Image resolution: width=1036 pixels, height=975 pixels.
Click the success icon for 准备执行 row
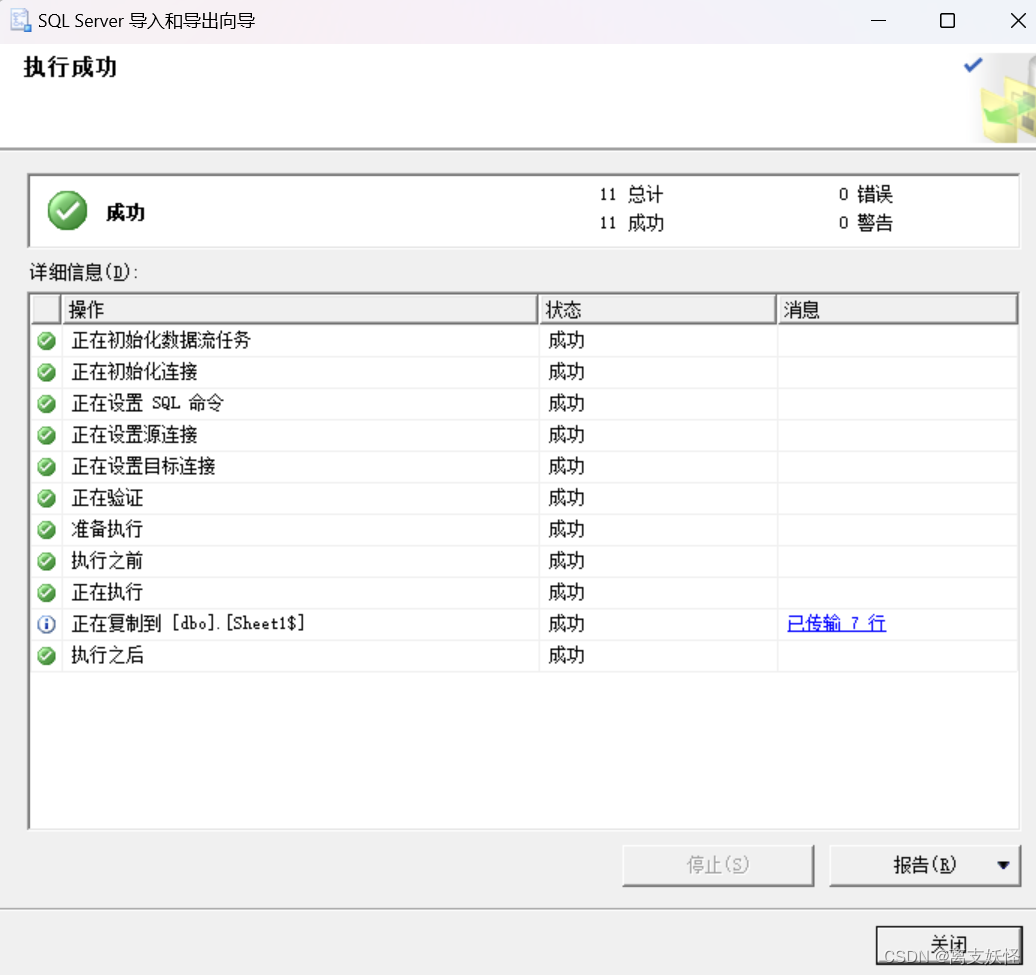click(46, 530)
